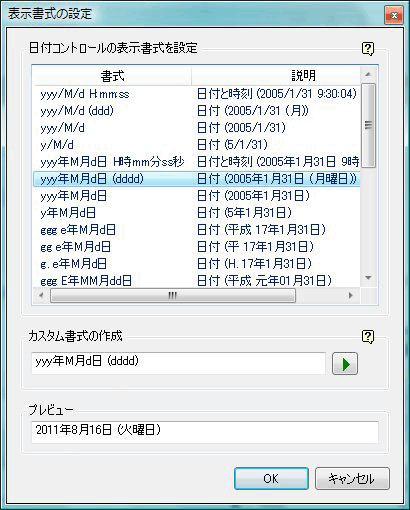Click the horizontal scroll left arrow

click(x=41, y=295)
